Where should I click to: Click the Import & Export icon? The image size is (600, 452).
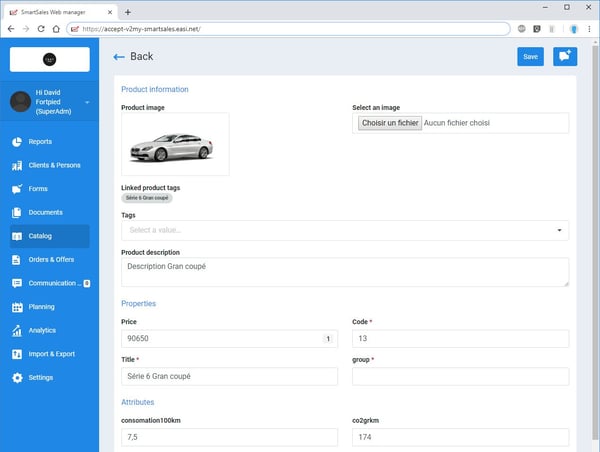click(x=17, y=354)
